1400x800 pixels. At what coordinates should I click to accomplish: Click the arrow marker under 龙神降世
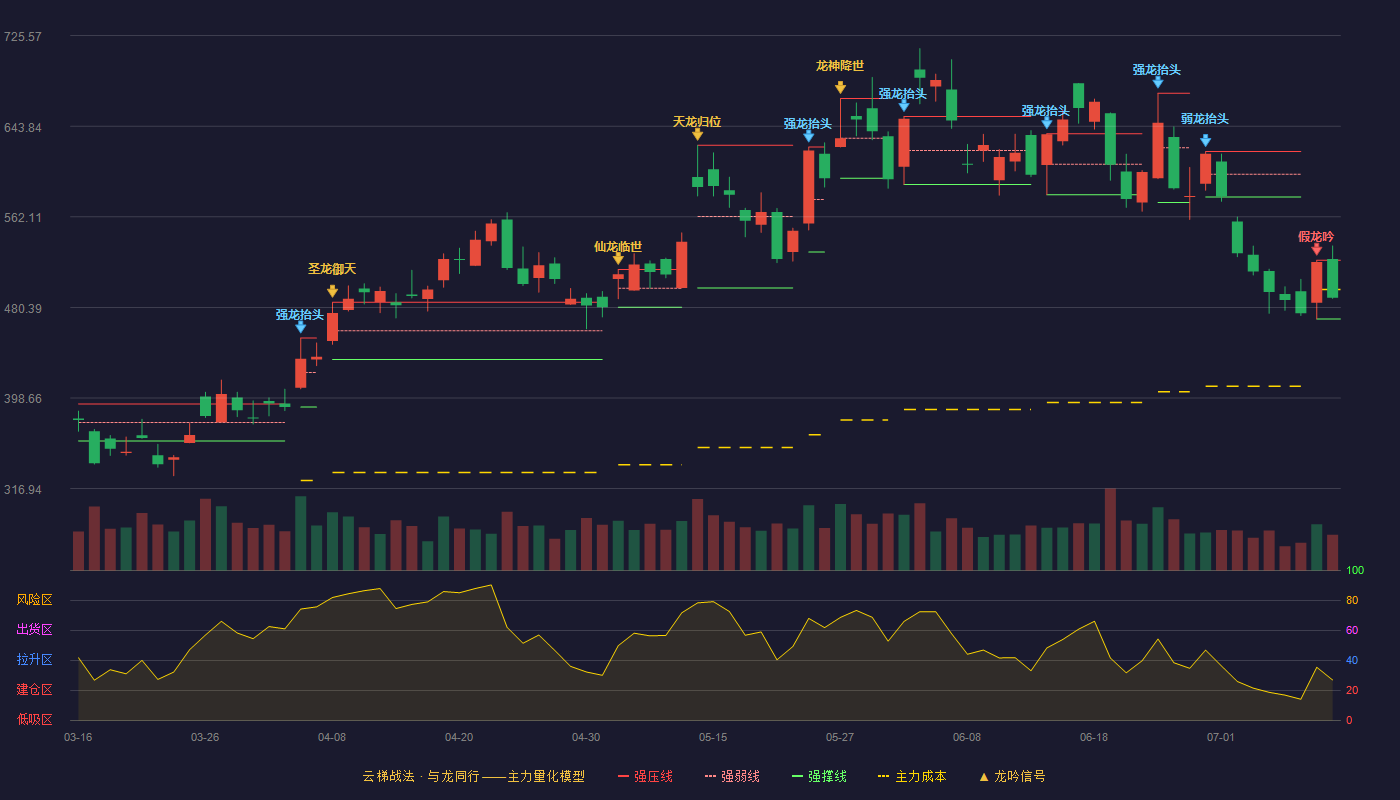tap(840, 87)
